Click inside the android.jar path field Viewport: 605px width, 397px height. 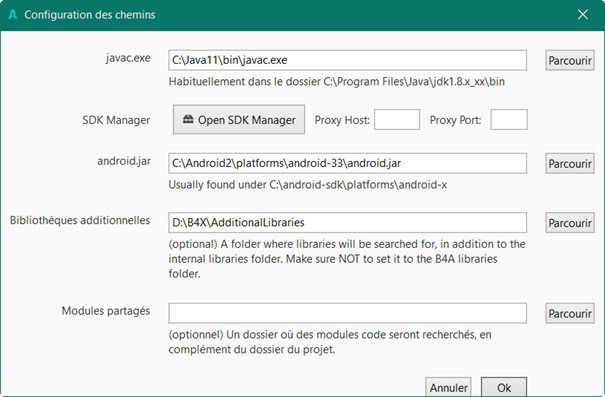[347, 163]
